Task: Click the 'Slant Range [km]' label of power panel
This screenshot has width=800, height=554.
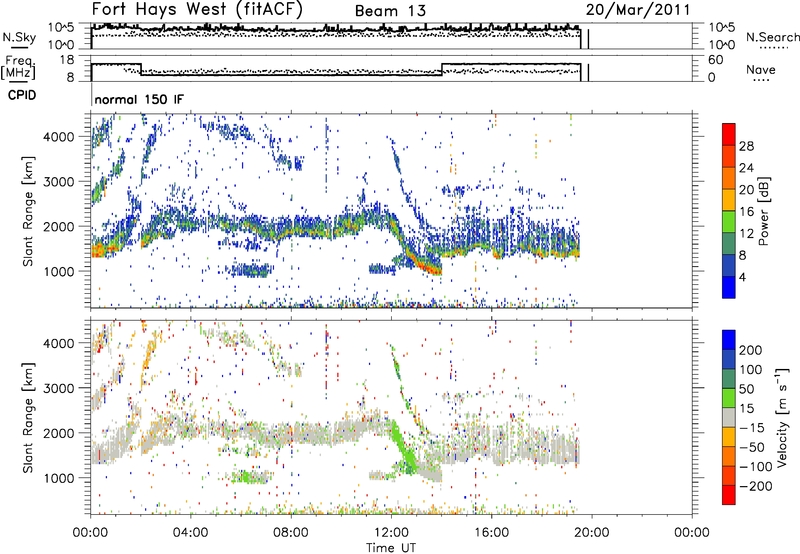Action: (28, 211)
